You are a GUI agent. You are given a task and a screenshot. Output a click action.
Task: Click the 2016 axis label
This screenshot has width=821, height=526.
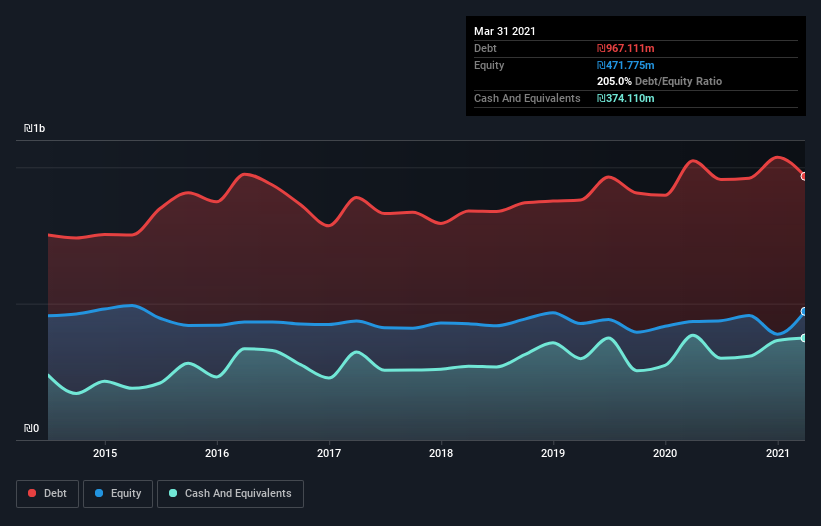pyautogui.click(x=217, y=453)
